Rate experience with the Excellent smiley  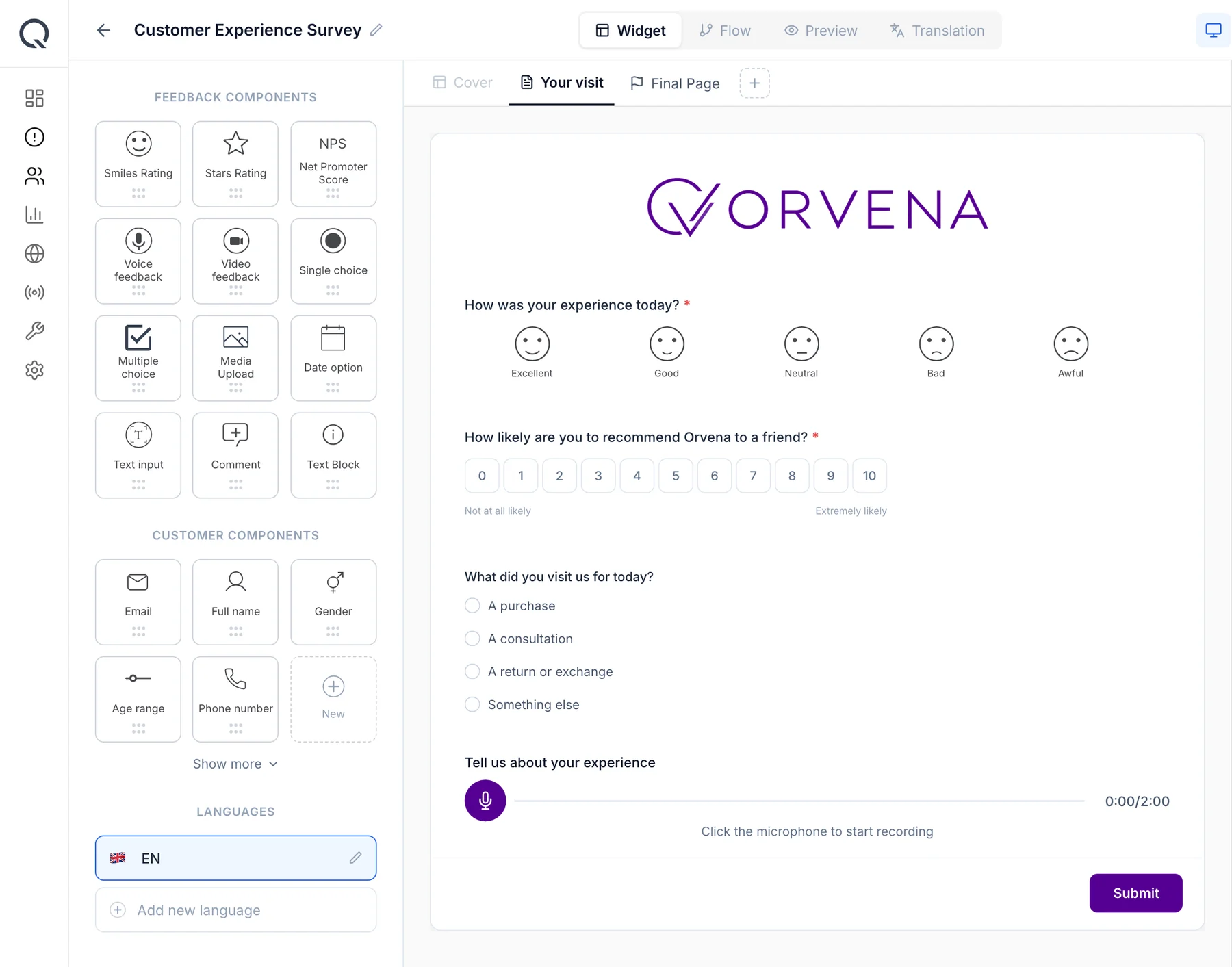coord(532,344)
